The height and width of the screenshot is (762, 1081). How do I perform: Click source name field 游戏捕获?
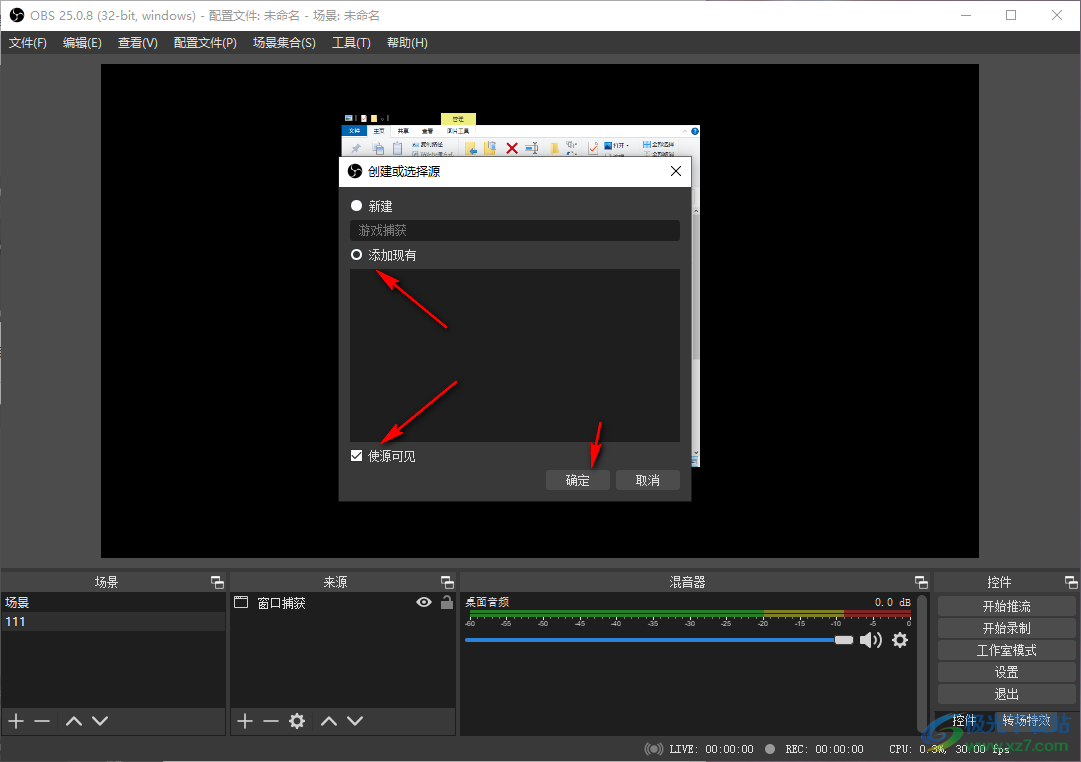(x=515, y=230)
